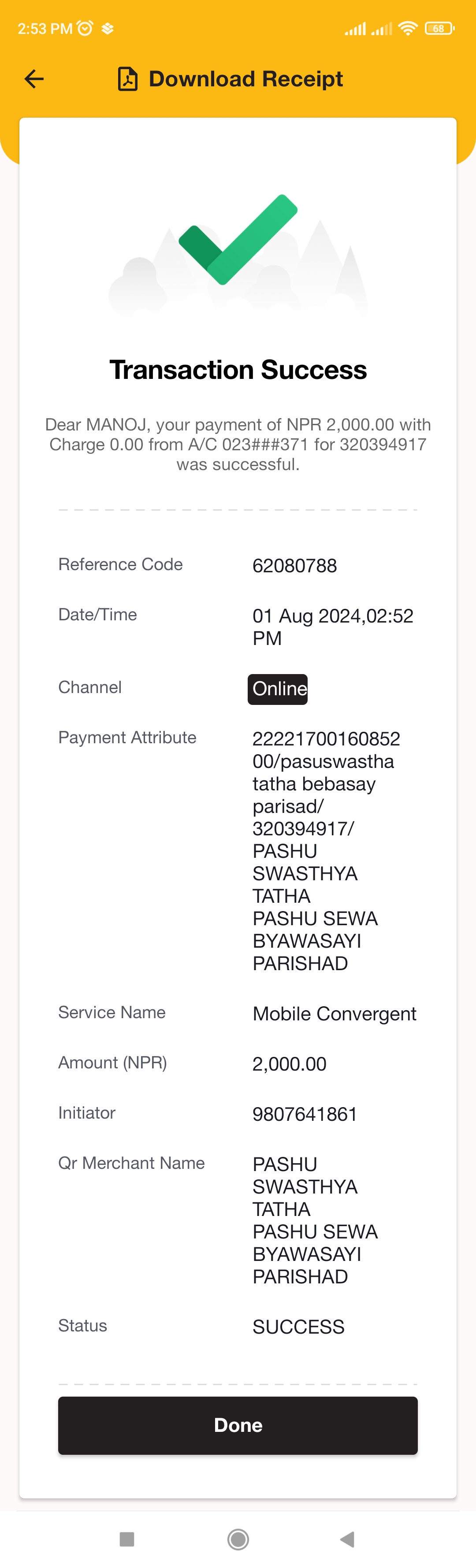Tap the back arrow icon
This screenshot has height=1568, width=476.
click(34, 78)
